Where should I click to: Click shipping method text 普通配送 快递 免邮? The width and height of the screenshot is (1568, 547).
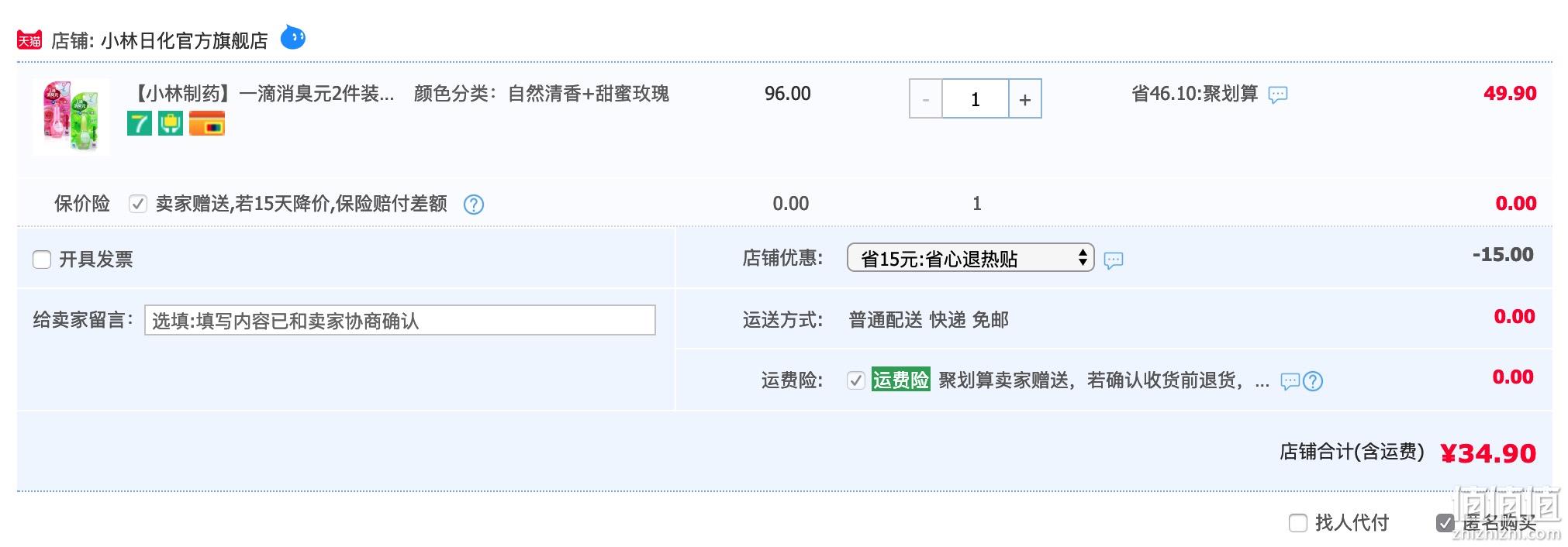(x=928, y=320)
